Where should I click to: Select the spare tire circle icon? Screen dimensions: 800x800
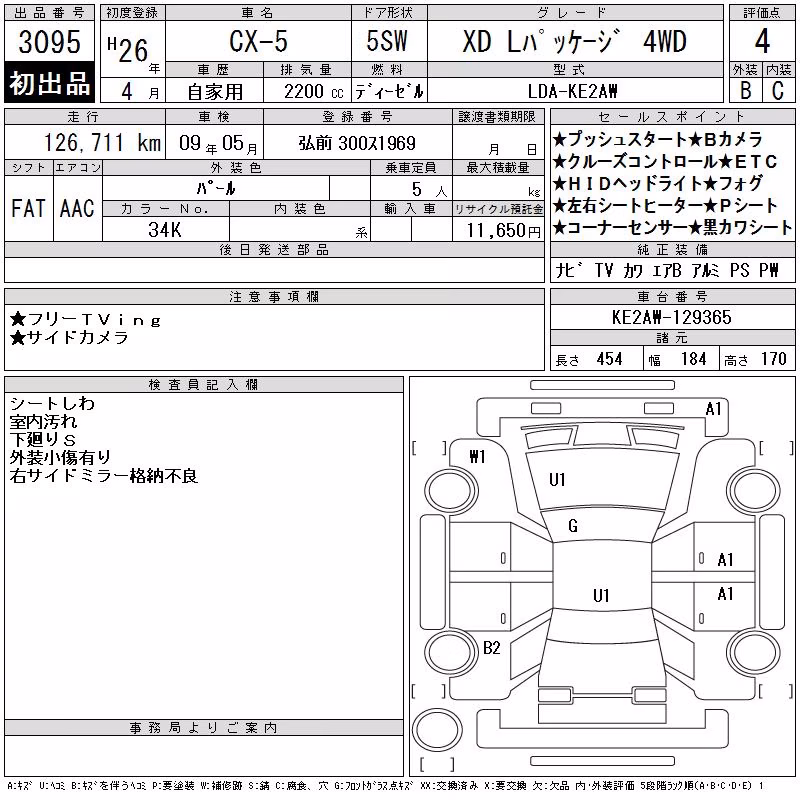(x=437, y=730)
